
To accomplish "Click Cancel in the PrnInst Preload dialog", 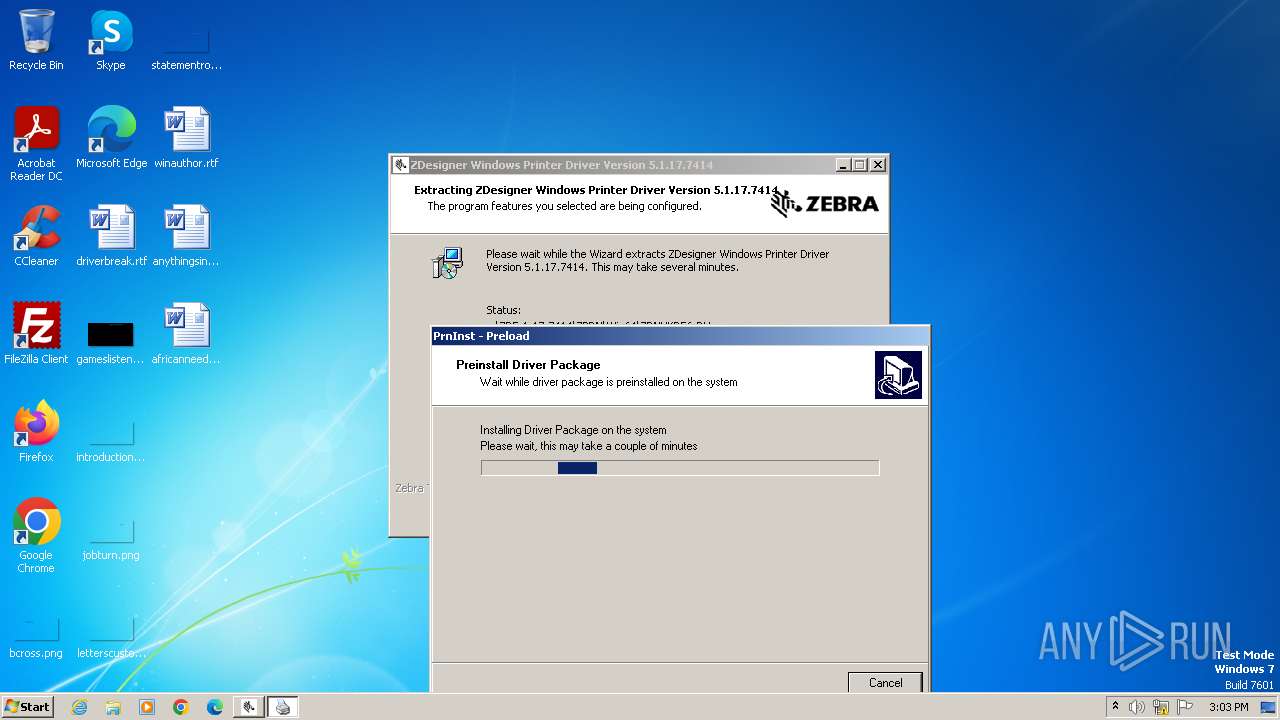I will tap(885, 682).
